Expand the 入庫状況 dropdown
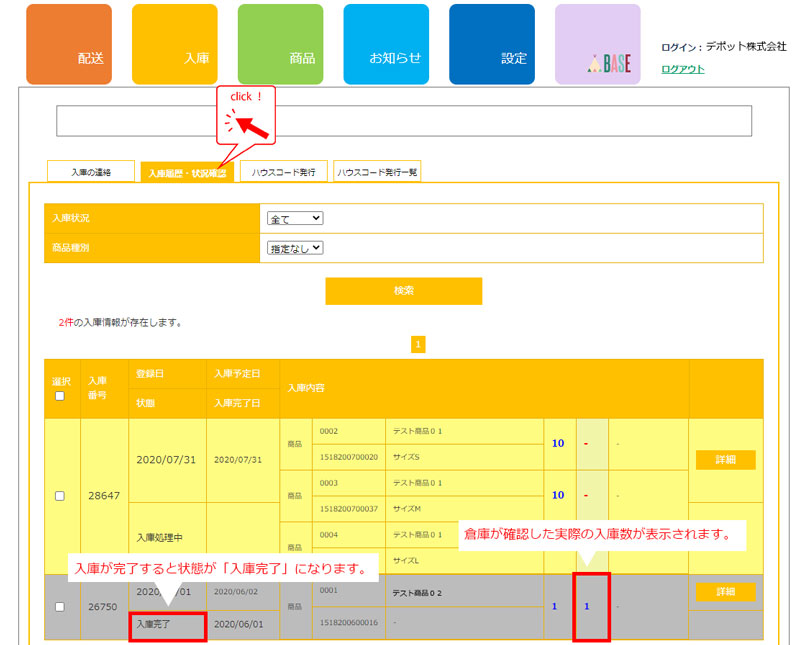The image size is (800, 645). click(296, 219)
